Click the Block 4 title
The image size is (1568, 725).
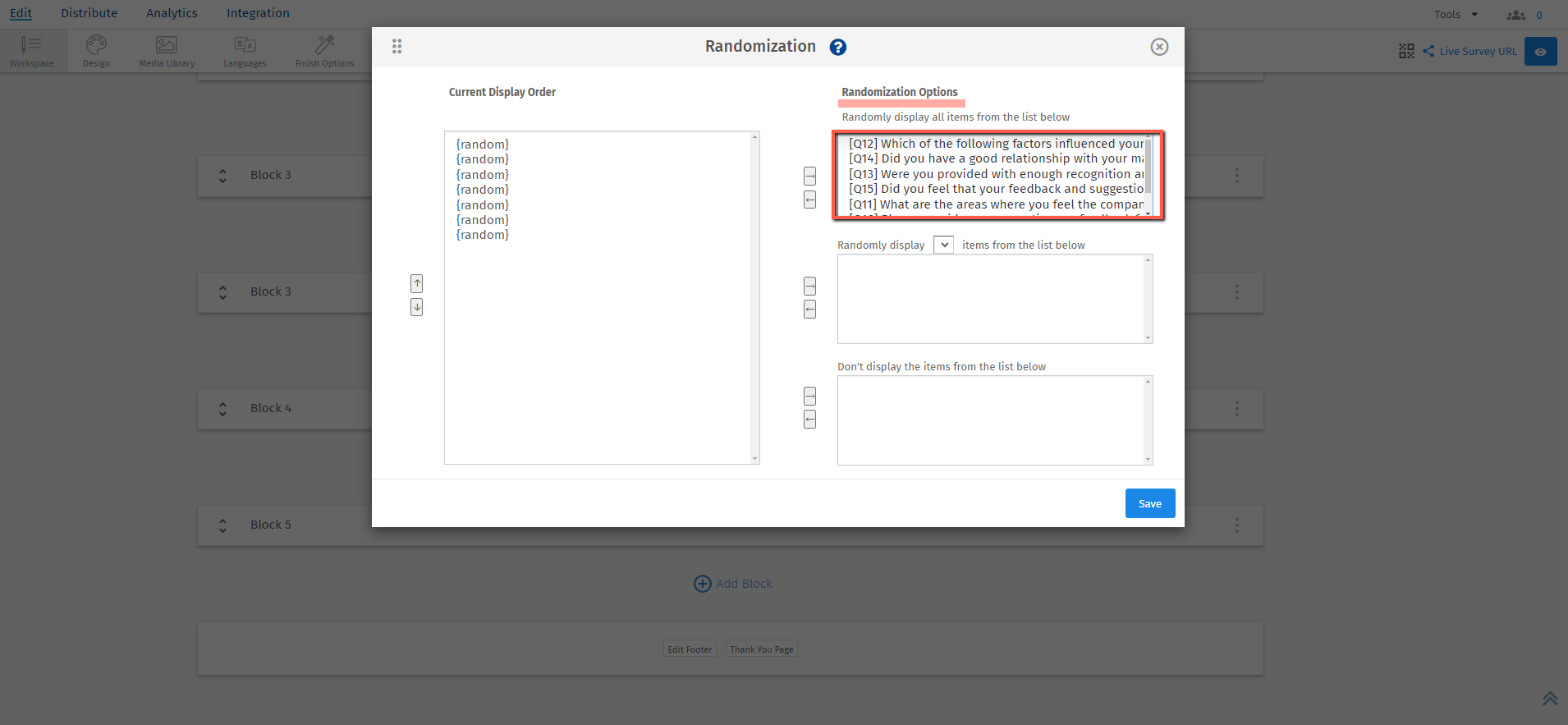271,408
